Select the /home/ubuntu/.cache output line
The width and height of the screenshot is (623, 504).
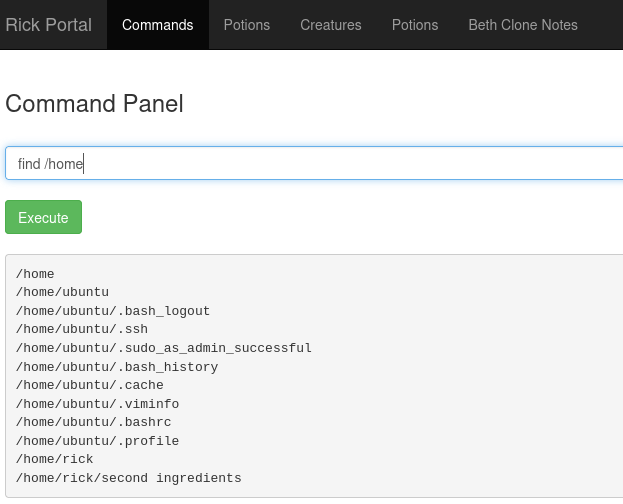point(90,385)
